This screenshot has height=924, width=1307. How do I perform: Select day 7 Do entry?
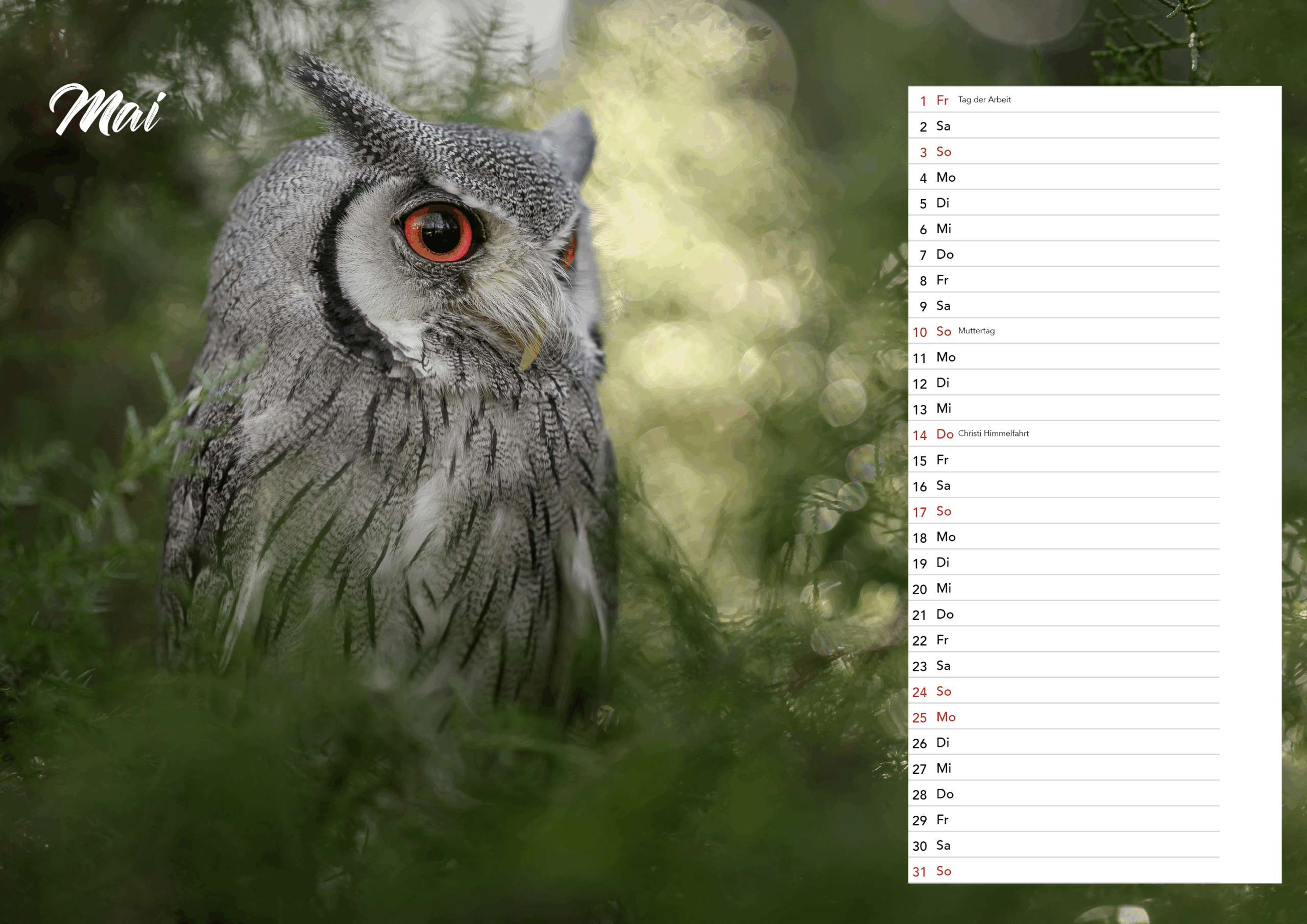pyautogui.click(x=1063, y=255)
